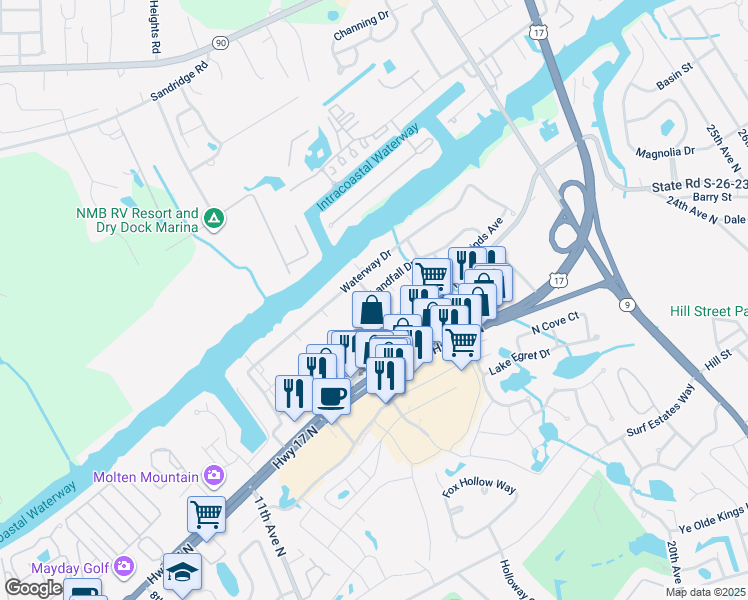Select the Molten Mountain camera marker
Viewport: 748px width, 600px height.
[214, 476]
